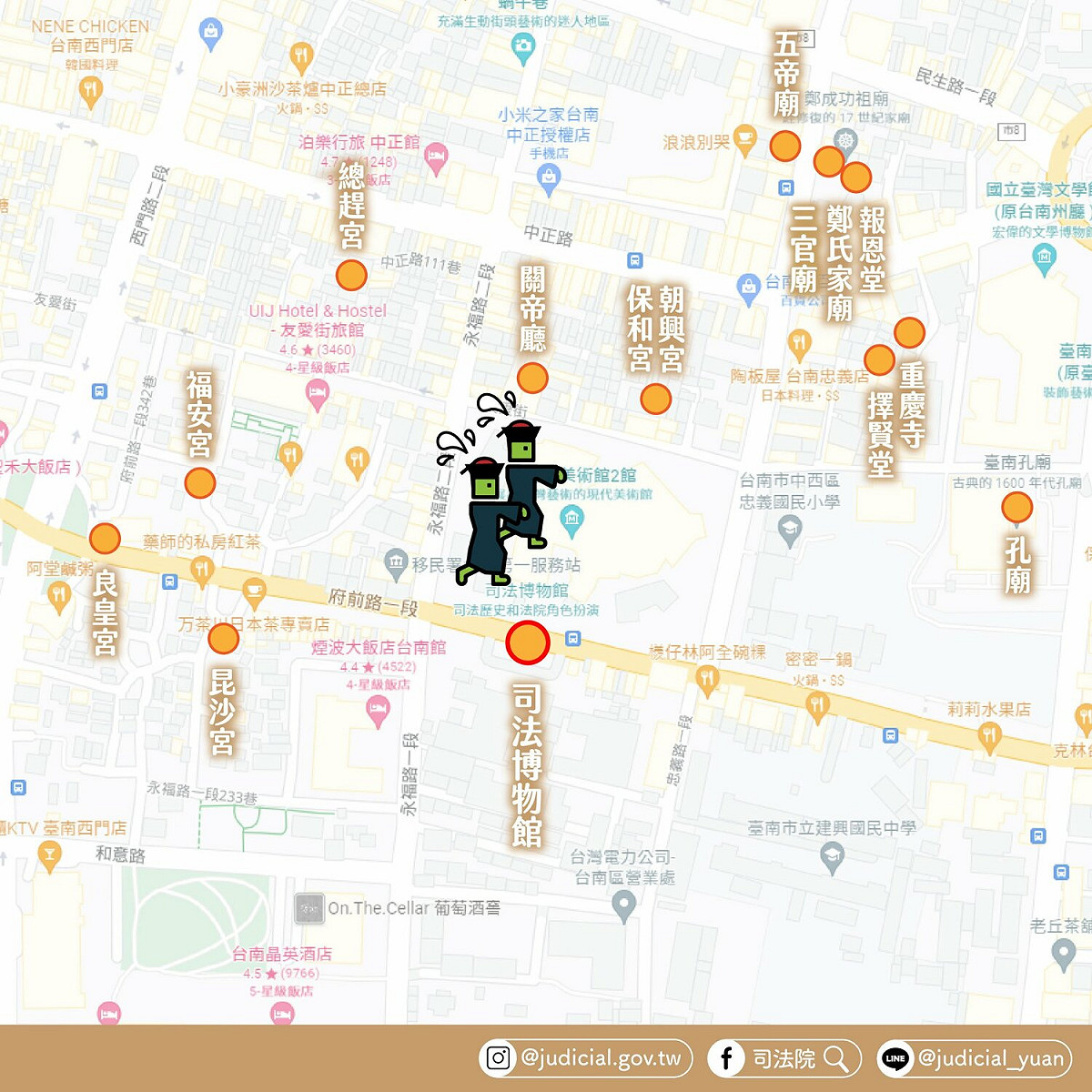Click the 矮仔林阿全碗粿 restaurant pin
The width and height of the screenshot is (1092, 1092).
(x=707, y=680)
